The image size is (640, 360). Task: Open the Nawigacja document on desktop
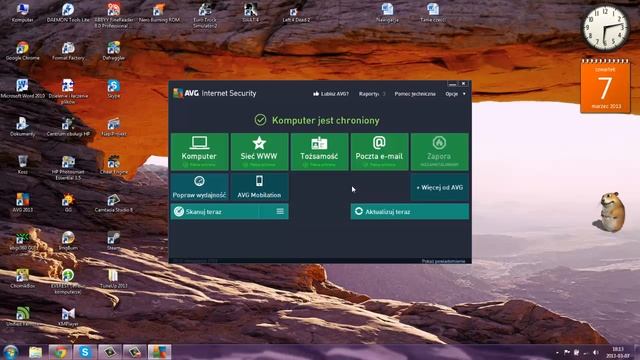pos(387,12)
